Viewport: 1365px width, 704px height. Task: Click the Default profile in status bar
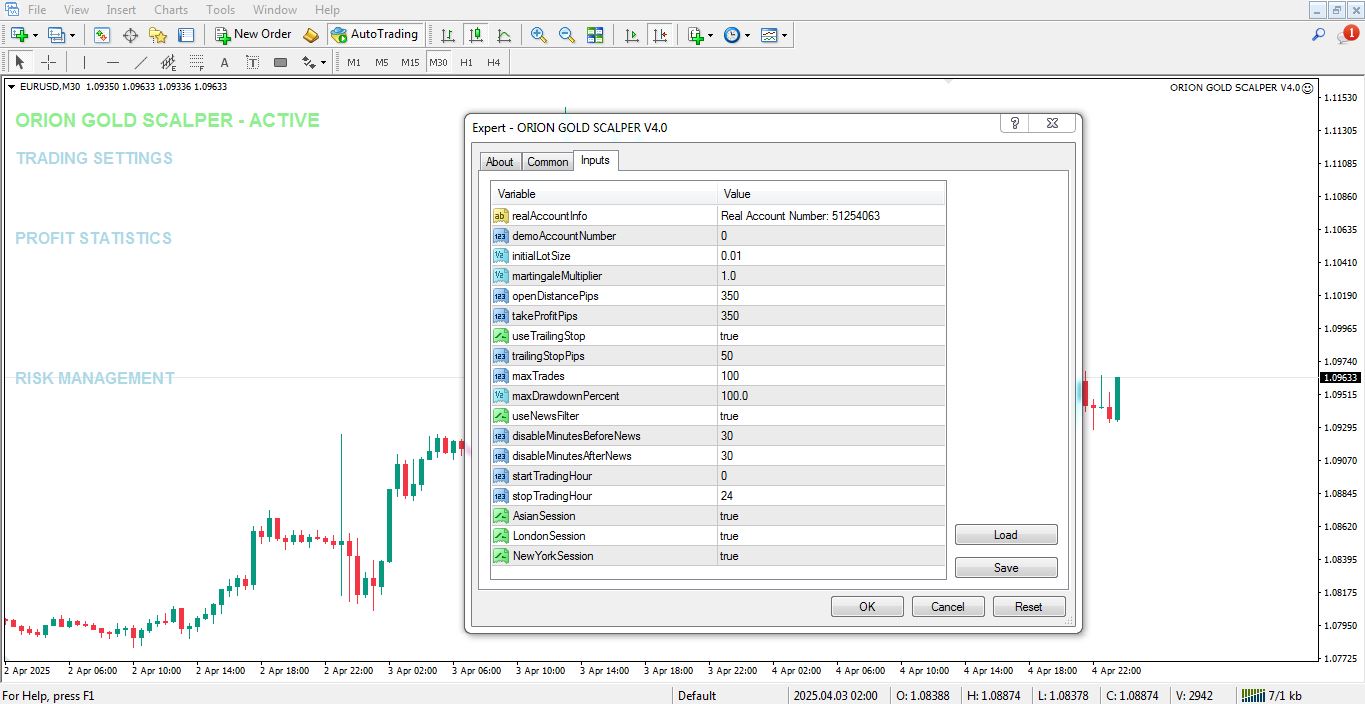(697, 696)
